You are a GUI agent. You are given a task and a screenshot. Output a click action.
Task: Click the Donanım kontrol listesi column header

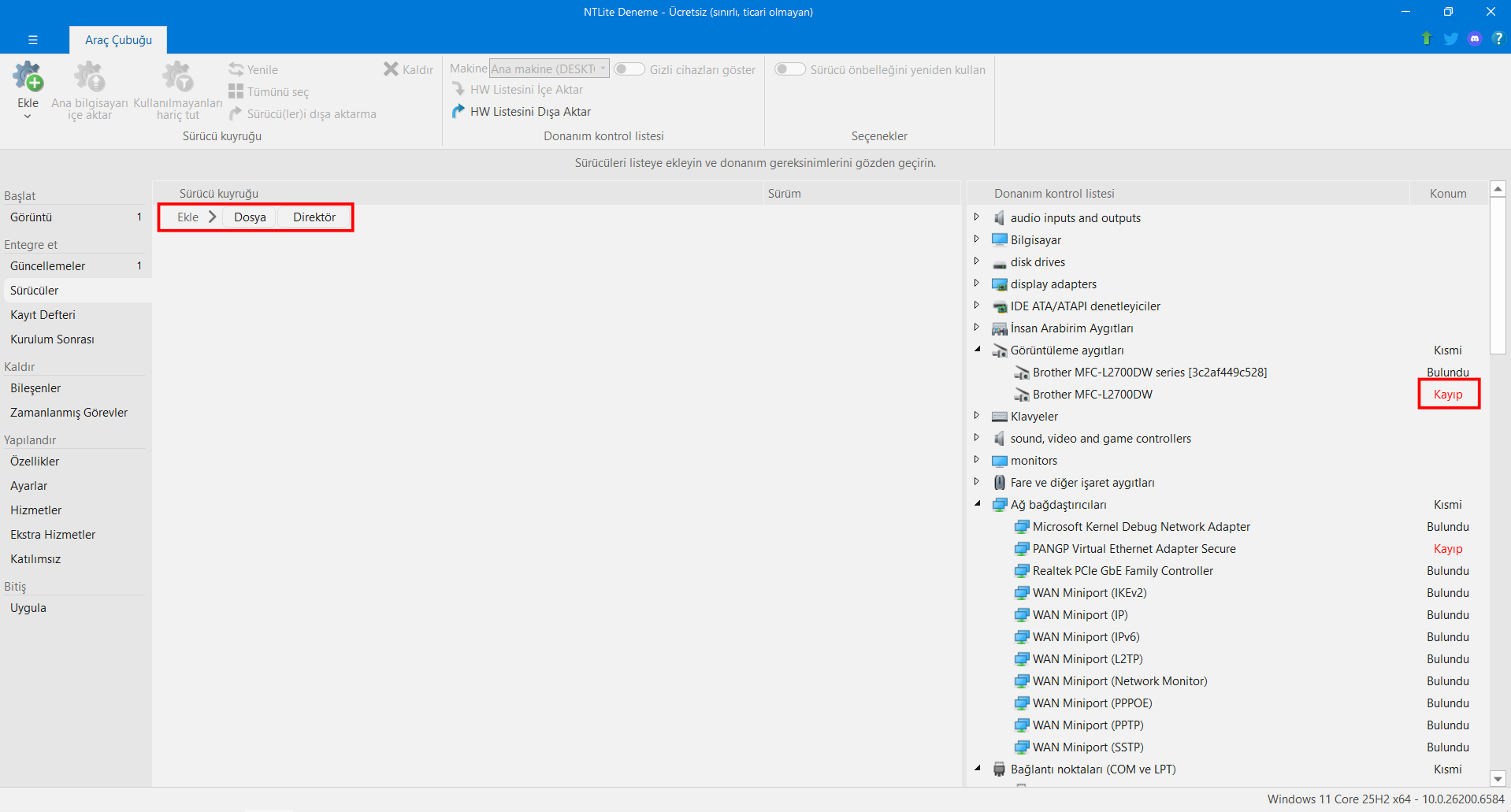(1189, 194)
